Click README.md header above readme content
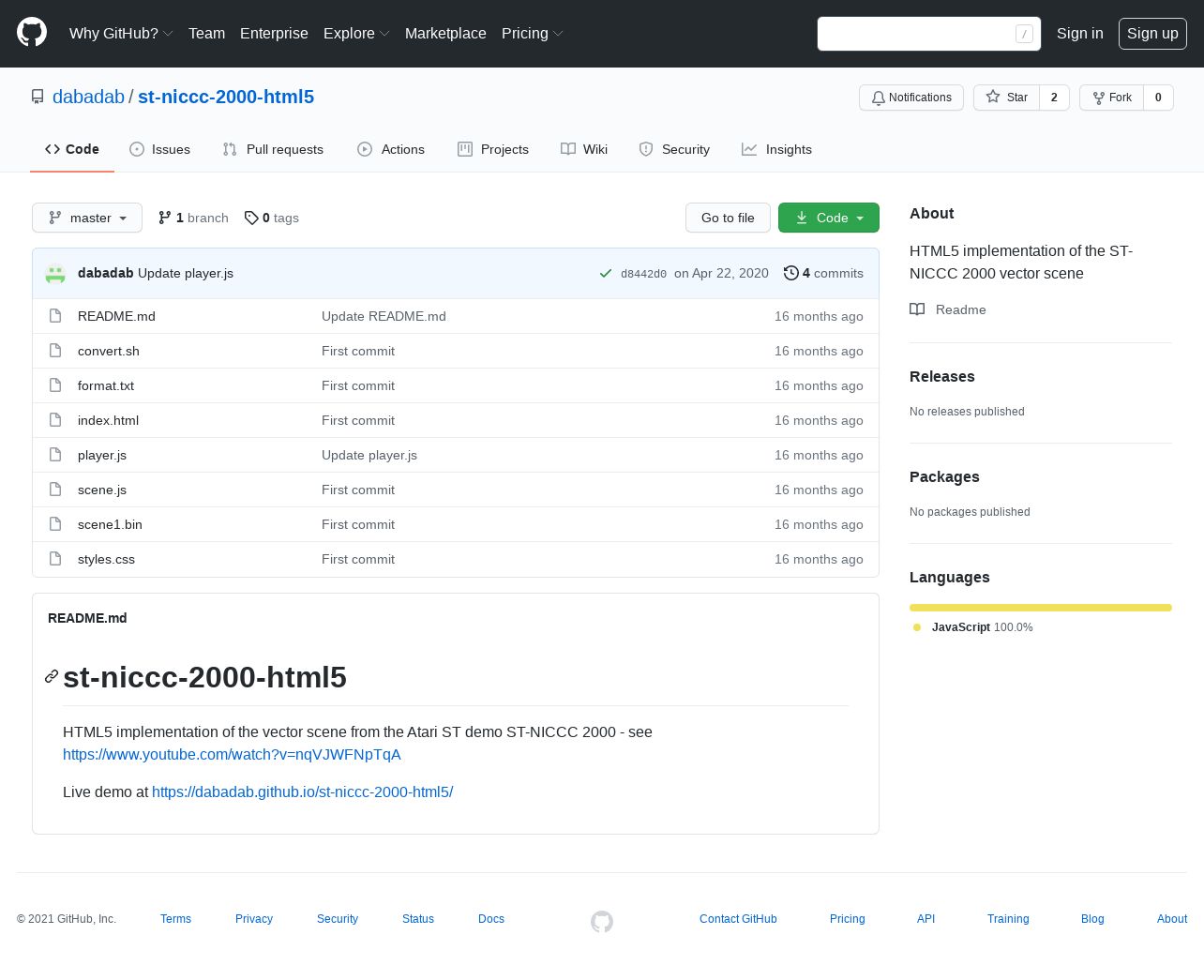Viewport: 1204px width, 980px height. [x=87, y=618]
